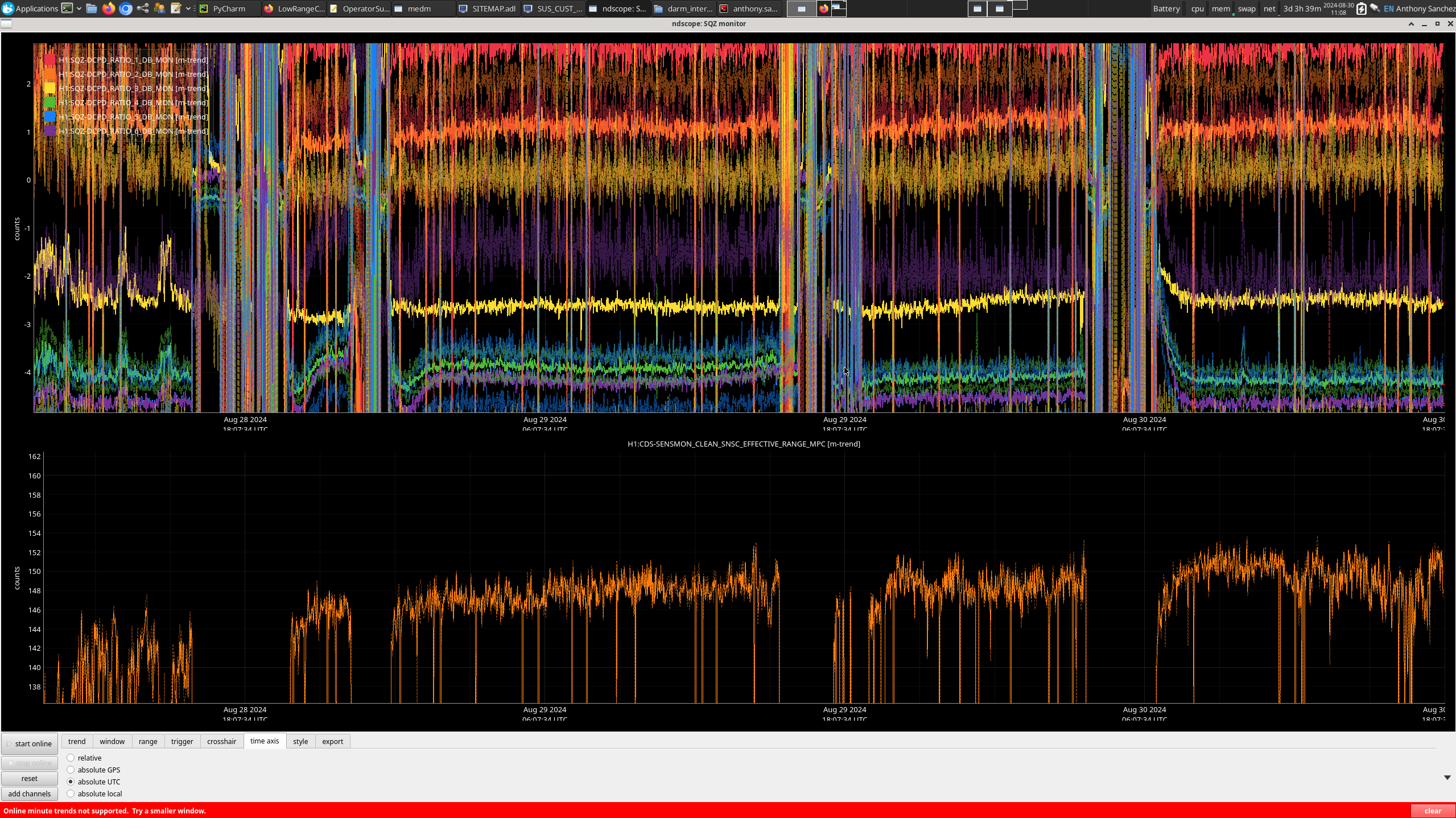Open the users chat icon in panel
Viewport: 1456px width, 818px height.
pyautogui.click(x=159, y=9)
